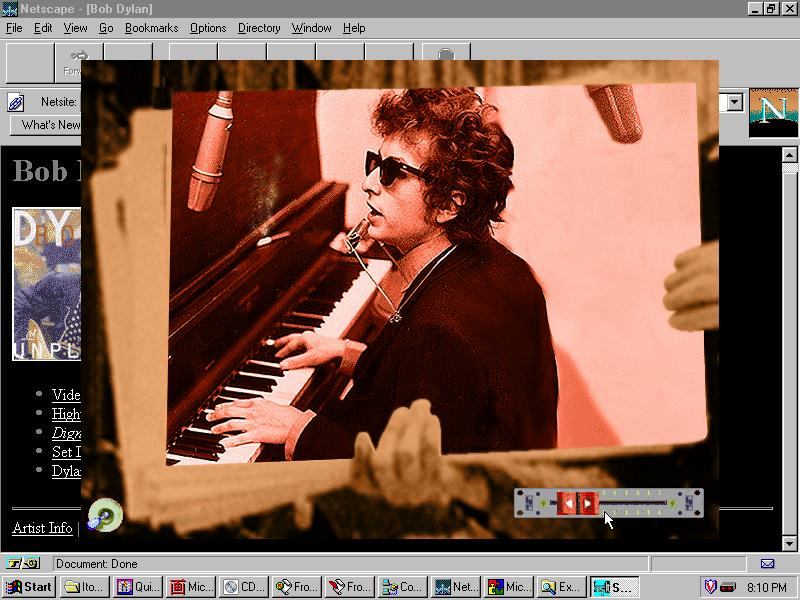The width and height of the screenshot is (800, 600).
Task: Follow the Artist Info link
Action: 42,528
